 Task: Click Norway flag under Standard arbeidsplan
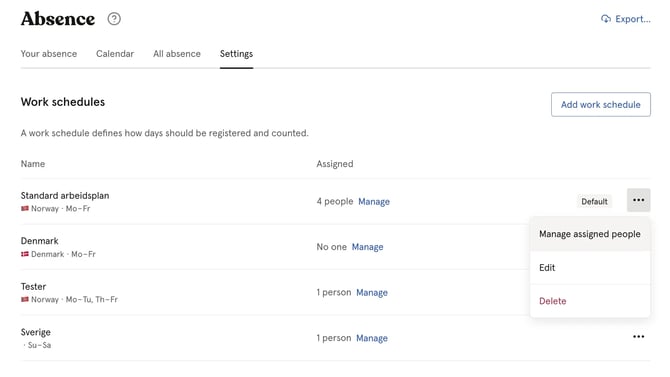pos(25,209)
